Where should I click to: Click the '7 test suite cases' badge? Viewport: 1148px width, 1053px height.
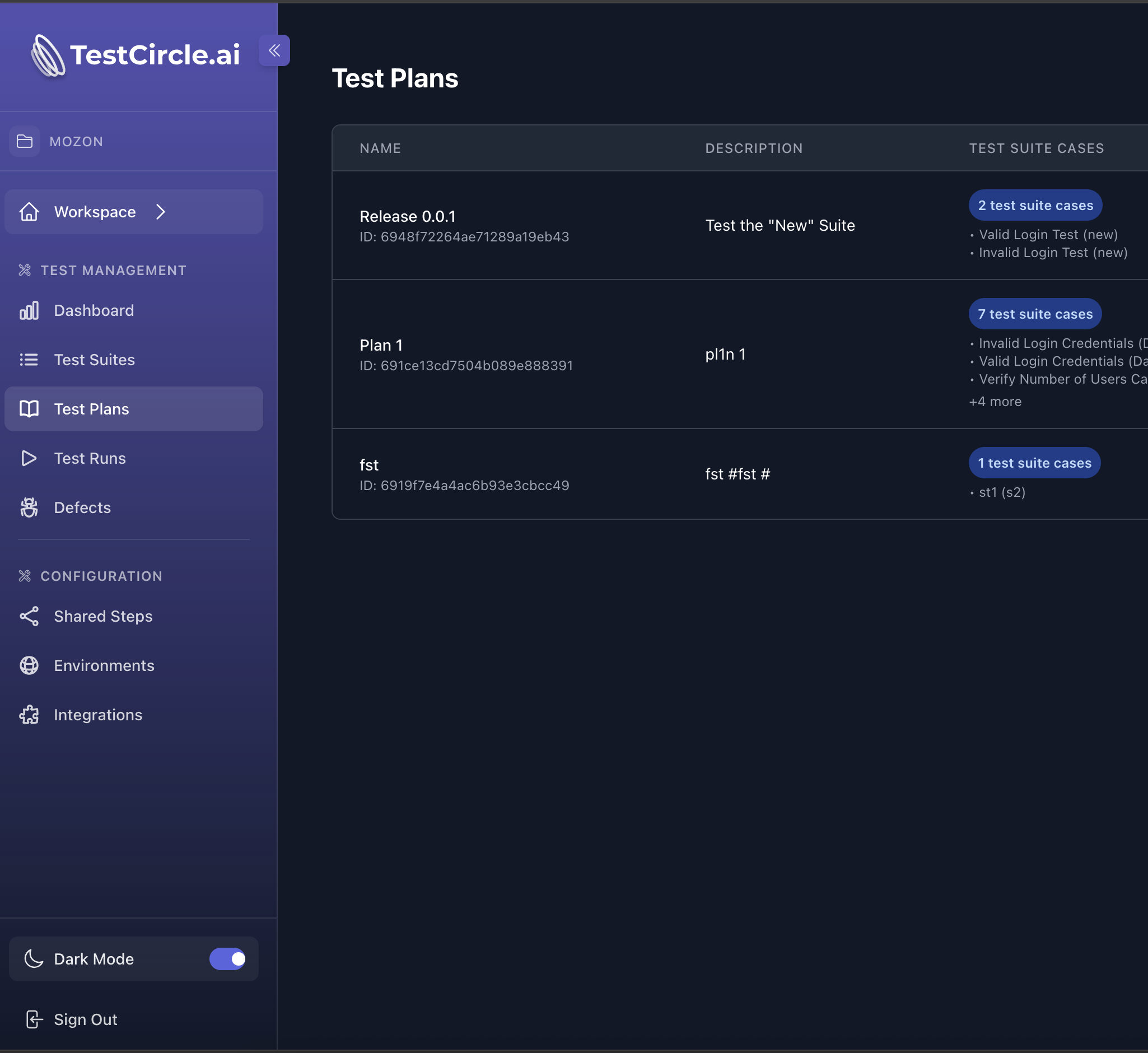click(1035, 314)
